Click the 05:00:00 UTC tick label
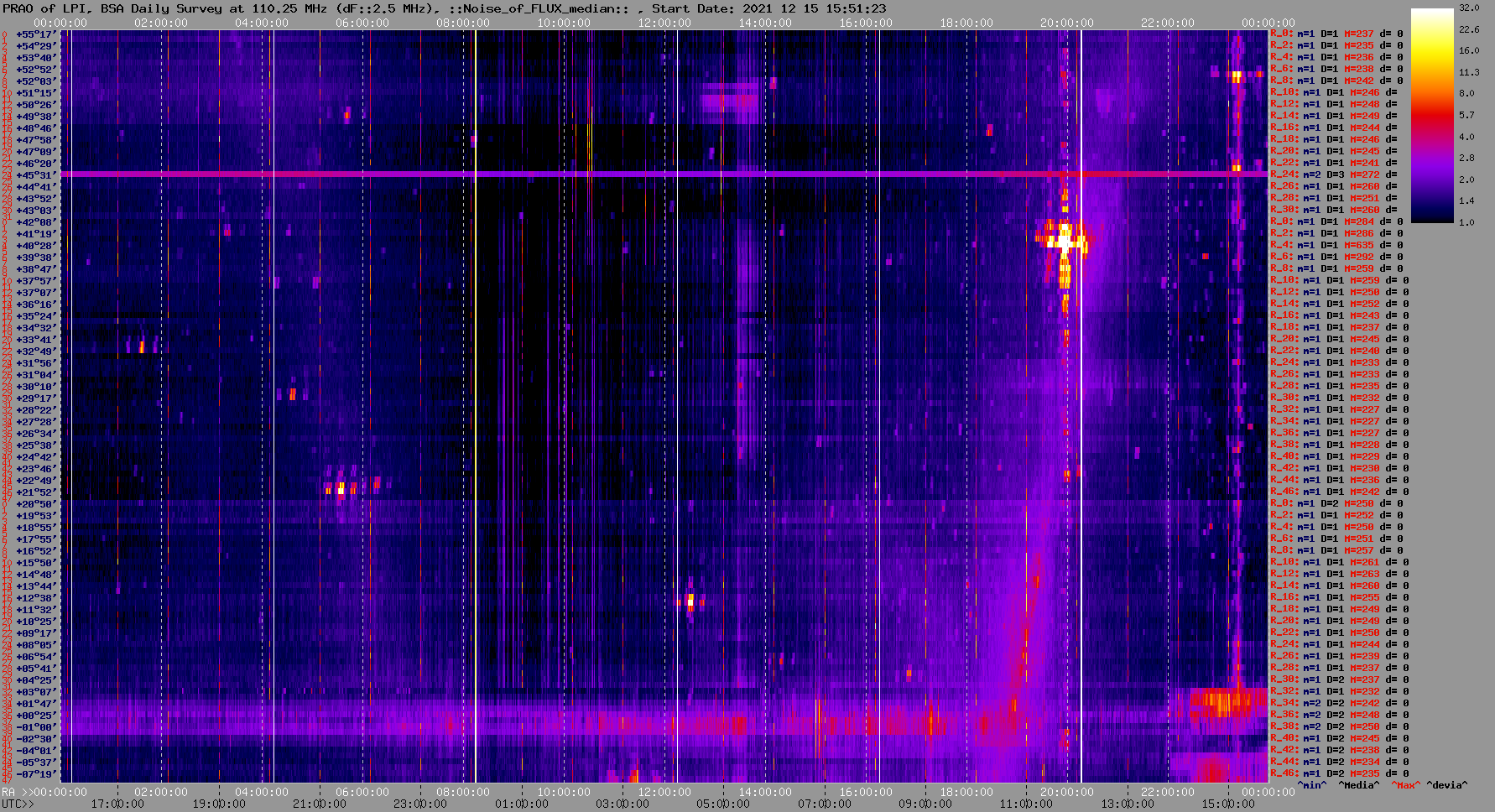 723,804
